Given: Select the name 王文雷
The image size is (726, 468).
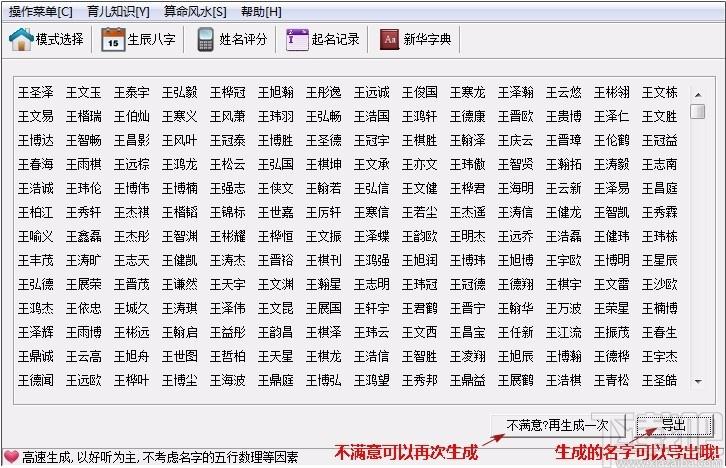Looking at the screenshot, I should tap(612, 284).
